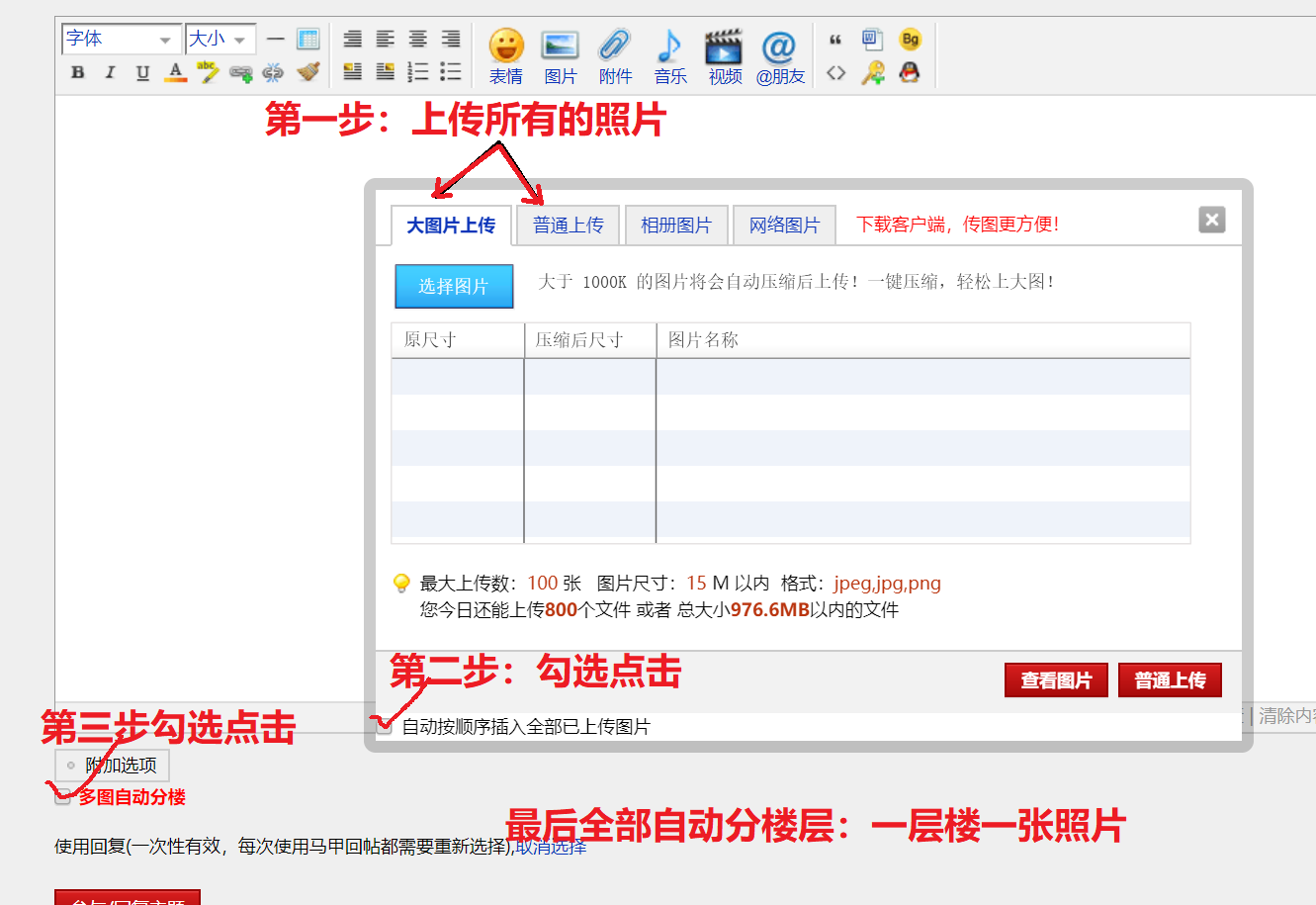Viewport: 1316px width, 905px height.
Task: Click the 取消选择 link
Action: pos(551,847)
